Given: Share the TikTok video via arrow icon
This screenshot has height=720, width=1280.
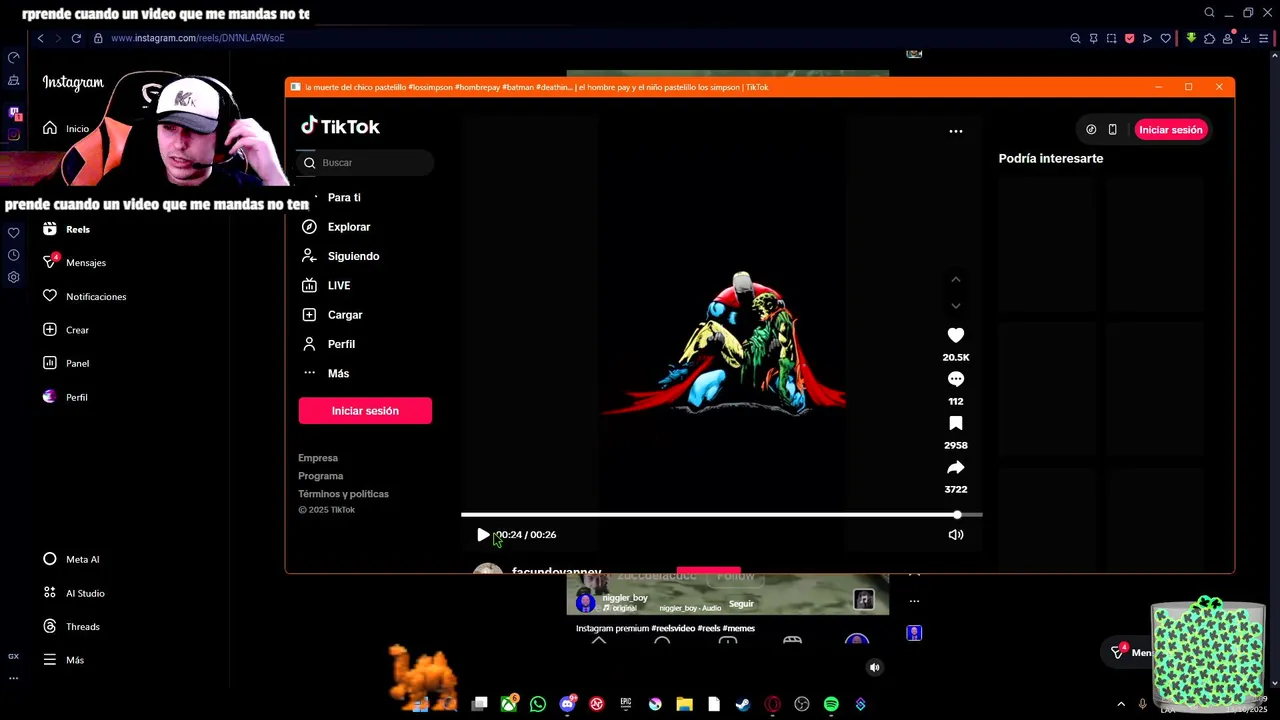Looking at the screenshot, I should [x=956, y=467].
